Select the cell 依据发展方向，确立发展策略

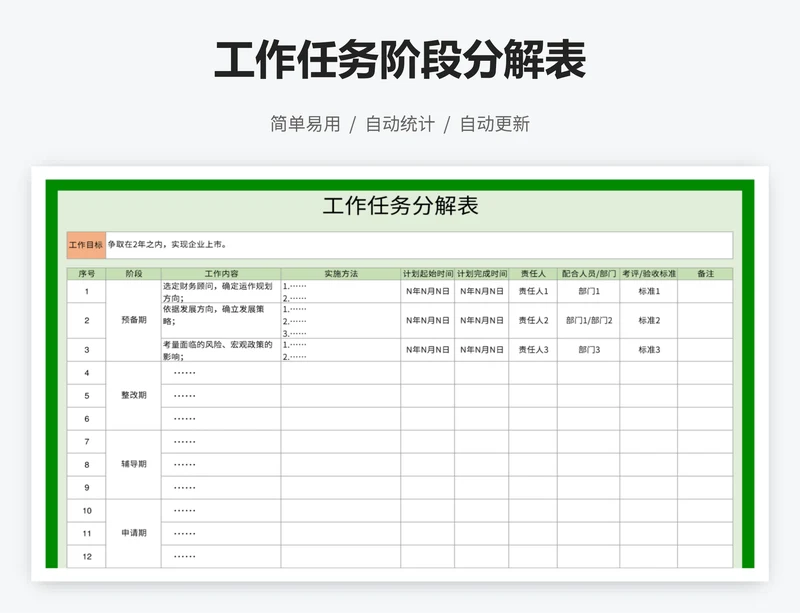coord(221,321)
